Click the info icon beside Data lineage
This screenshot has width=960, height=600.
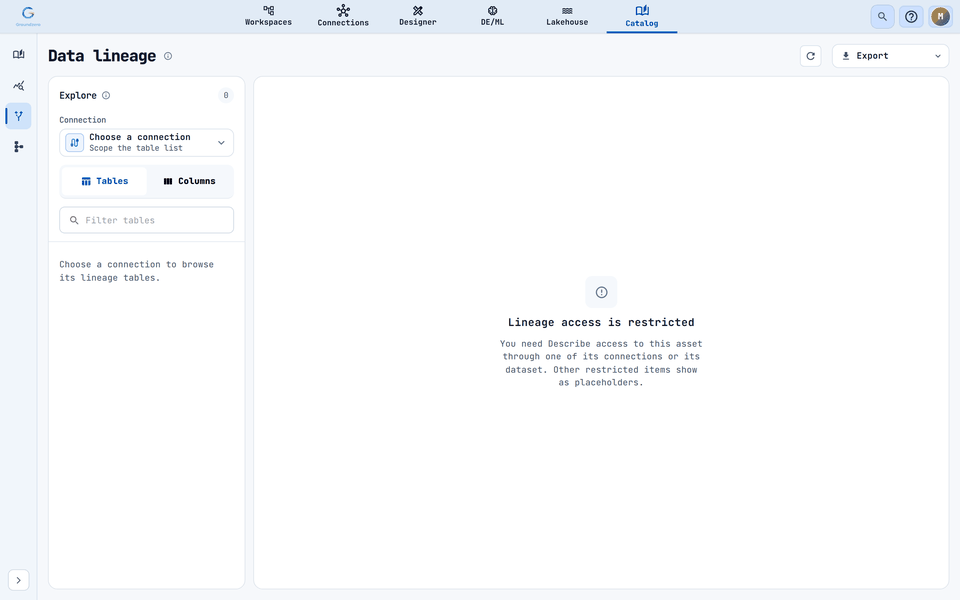pyautogui.click(x=168, y=56)
